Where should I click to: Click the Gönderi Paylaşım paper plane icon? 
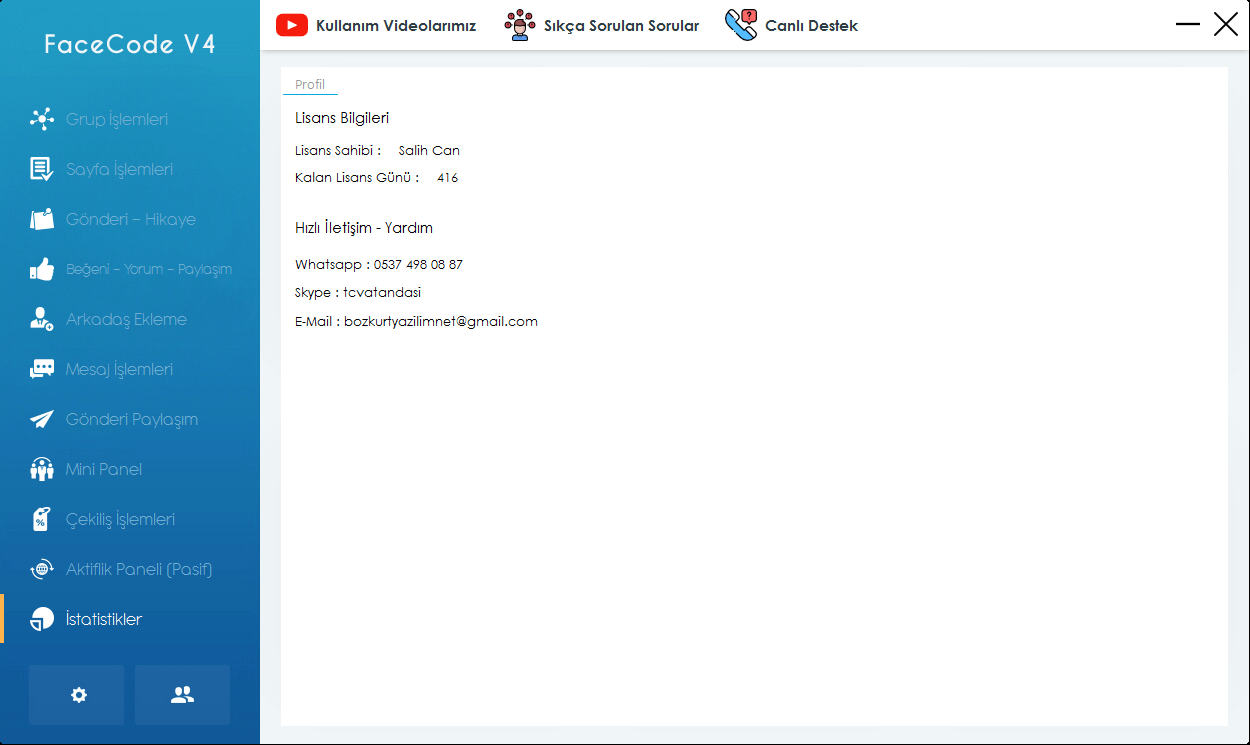tap(42, 419)
